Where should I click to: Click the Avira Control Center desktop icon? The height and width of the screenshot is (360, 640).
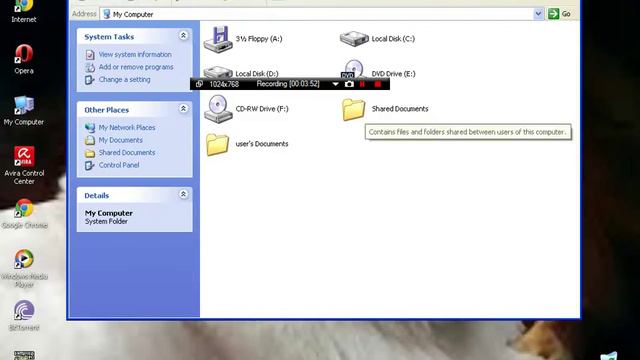24,165
